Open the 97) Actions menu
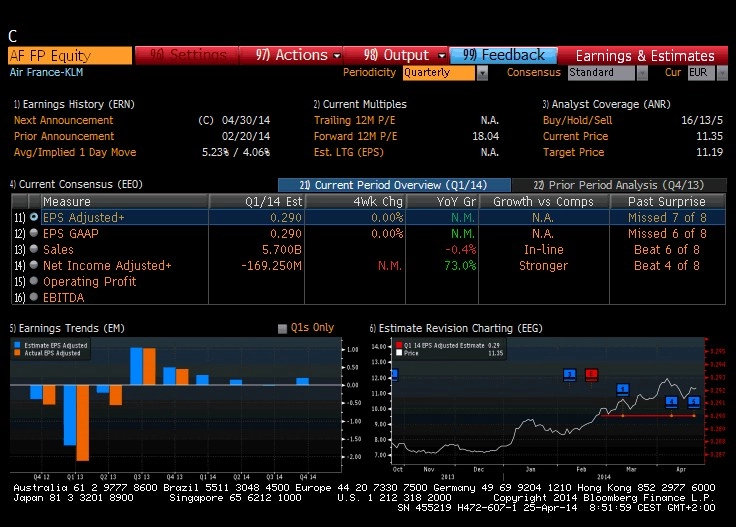The height and width of the screenshot is (527, 736). click(x=291, y=55)
